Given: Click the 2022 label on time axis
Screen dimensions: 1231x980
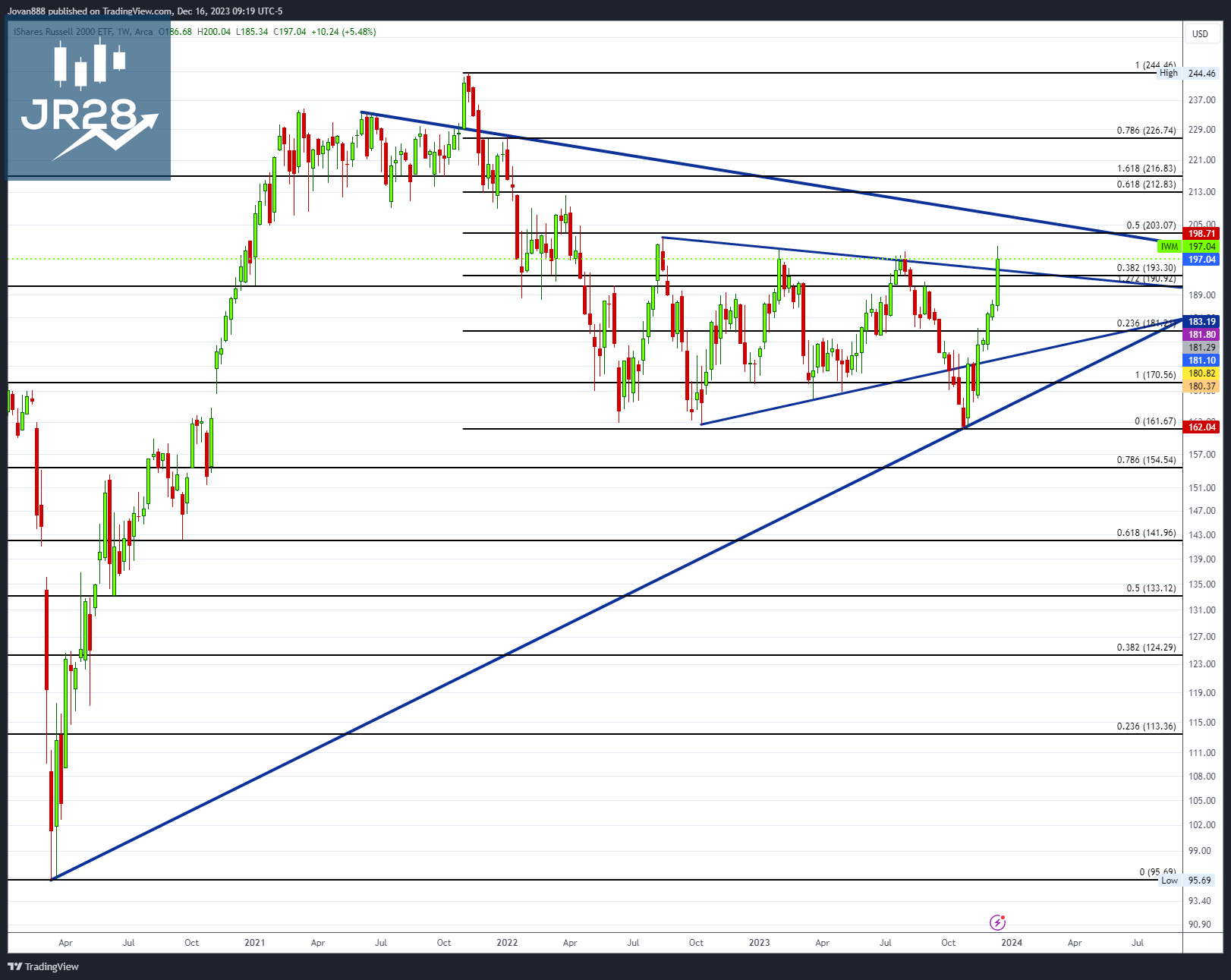Looking at the screenshot, I should coord(507,943).
